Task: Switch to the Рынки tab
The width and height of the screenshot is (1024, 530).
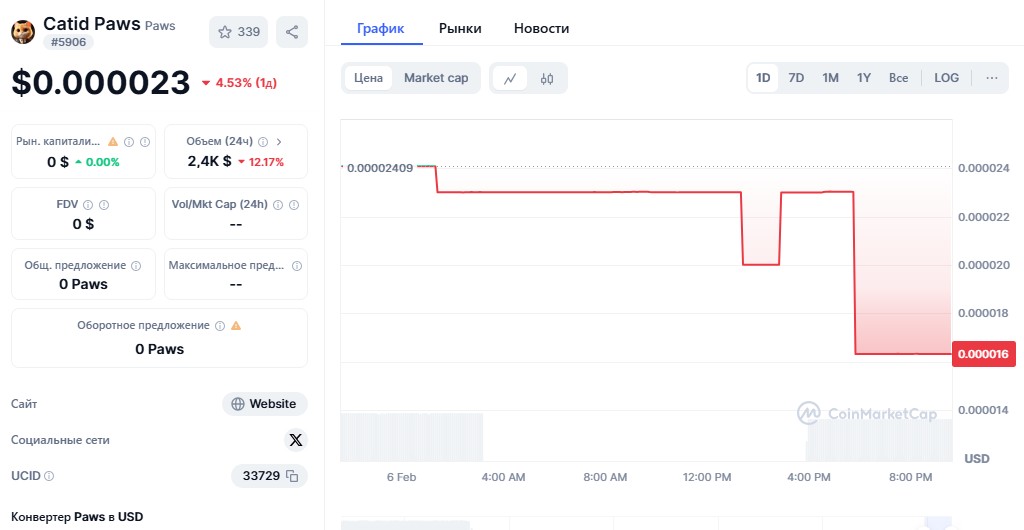Action: (460, 29)
